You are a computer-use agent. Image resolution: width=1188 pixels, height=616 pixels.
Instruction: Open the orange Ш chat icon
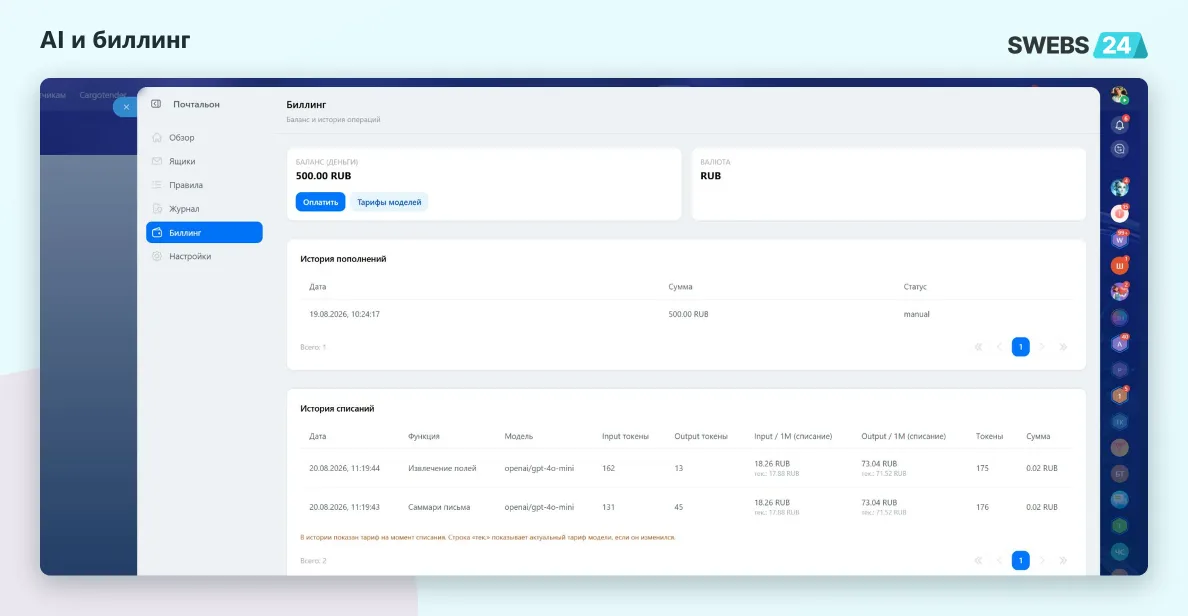1119,266
